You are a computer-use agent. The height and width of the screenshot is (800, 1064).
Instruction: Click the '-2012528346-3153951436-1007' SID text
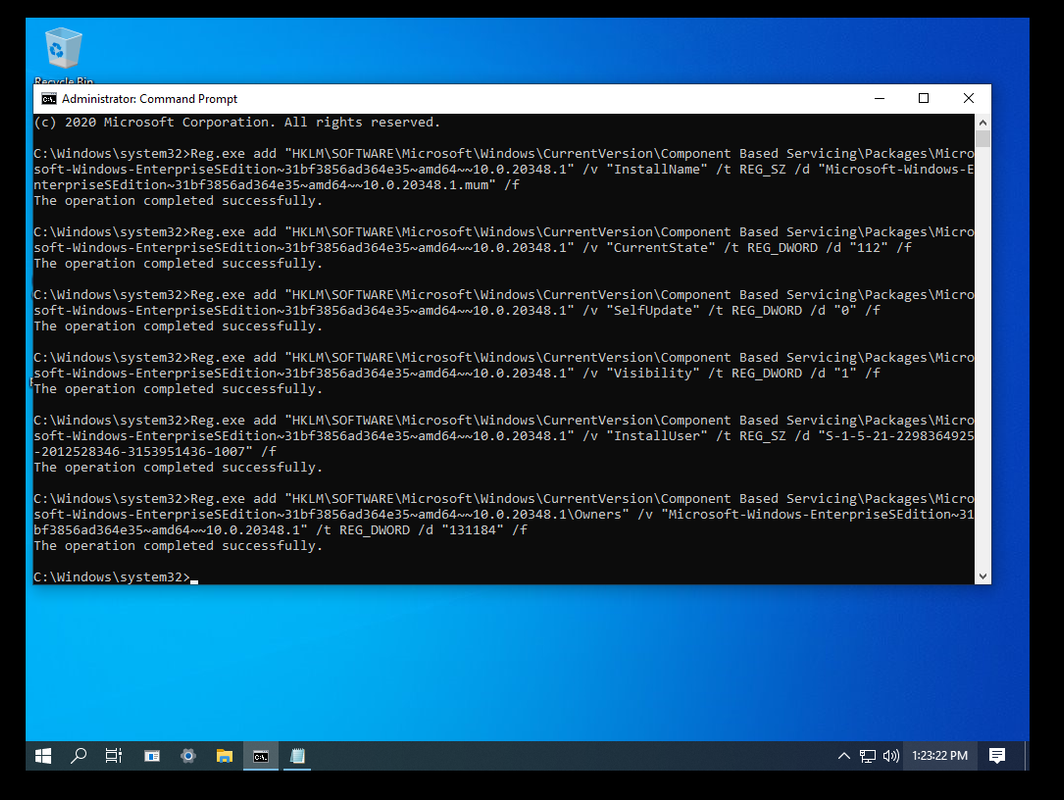(x=143, y=452)
